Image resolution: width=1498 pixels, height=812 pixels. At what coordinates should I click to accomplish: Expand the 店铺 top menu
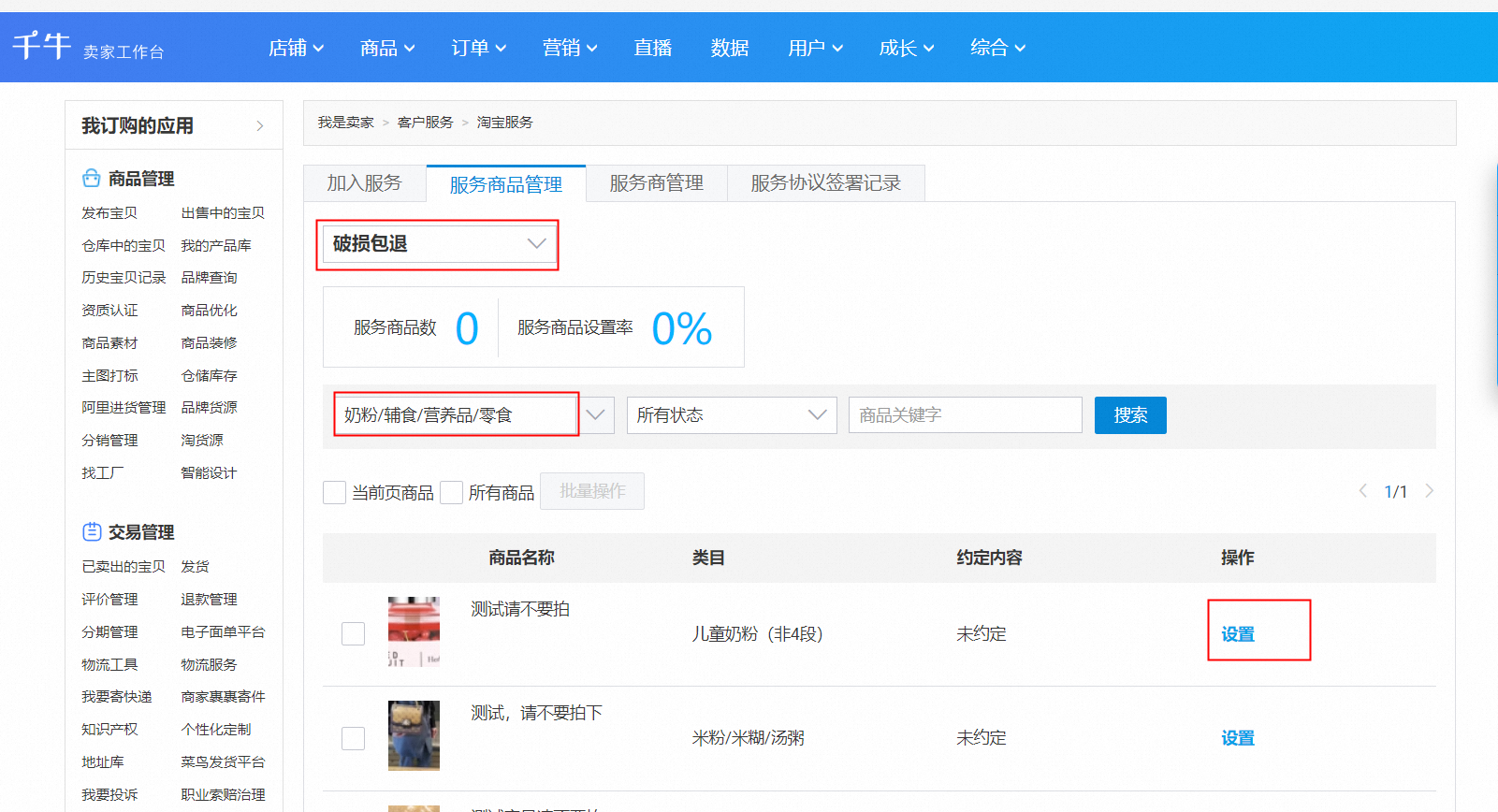(297, 48)
